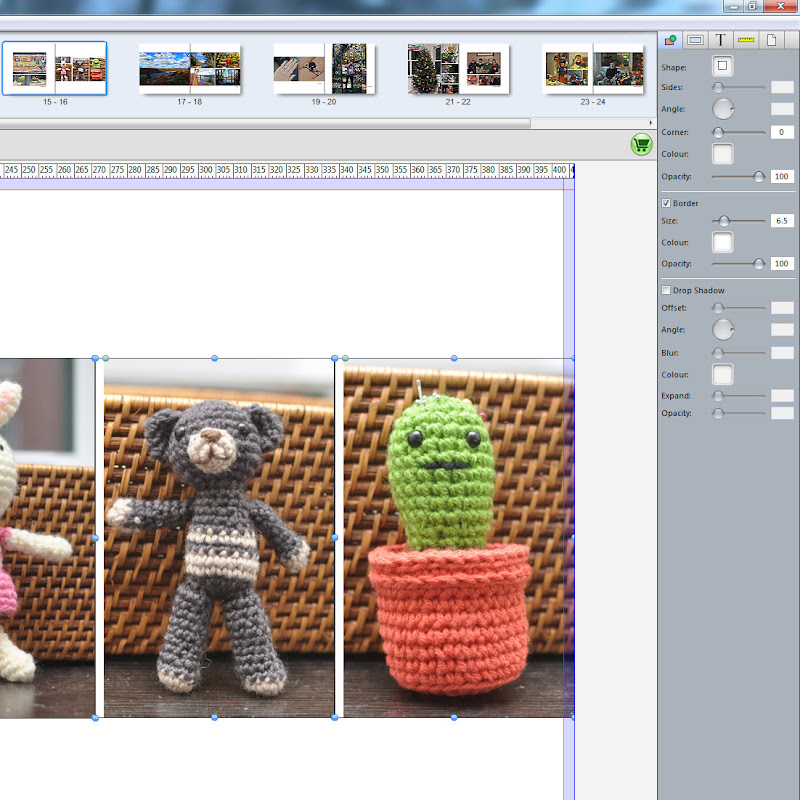Open the page document tab icon

pos(771,40)
